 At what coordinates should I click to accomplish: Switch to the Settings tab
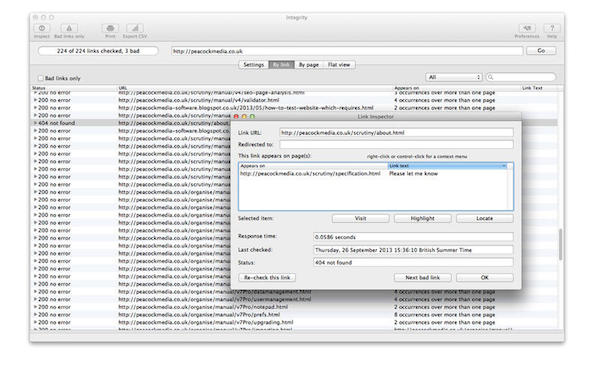[254, 65]
